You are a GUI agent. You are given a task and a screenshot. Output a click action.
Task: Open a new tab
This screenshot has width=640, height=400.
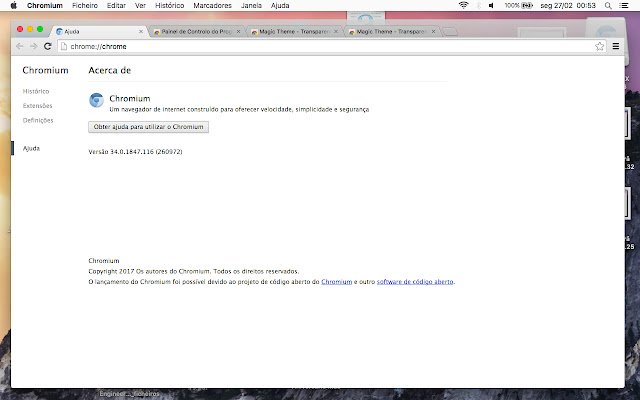coord(450,32)
